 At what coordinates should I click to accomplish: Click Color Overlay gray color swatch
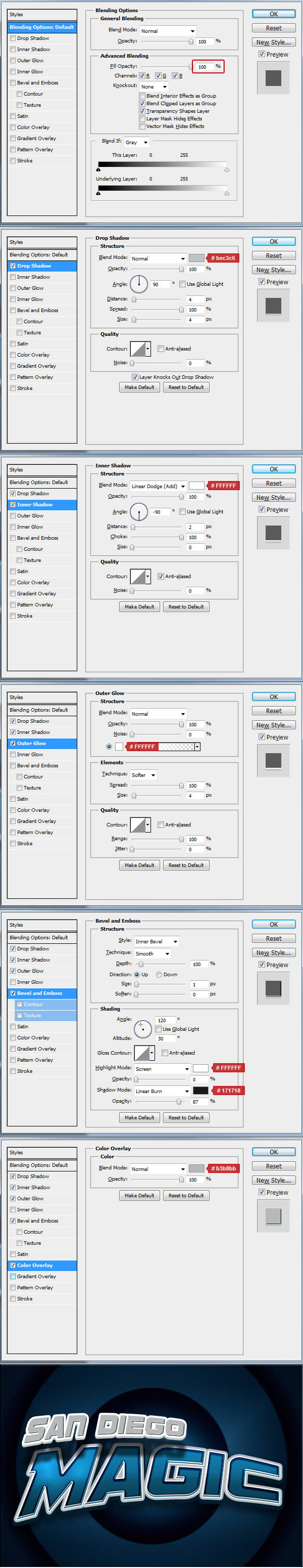(197, 1169)
